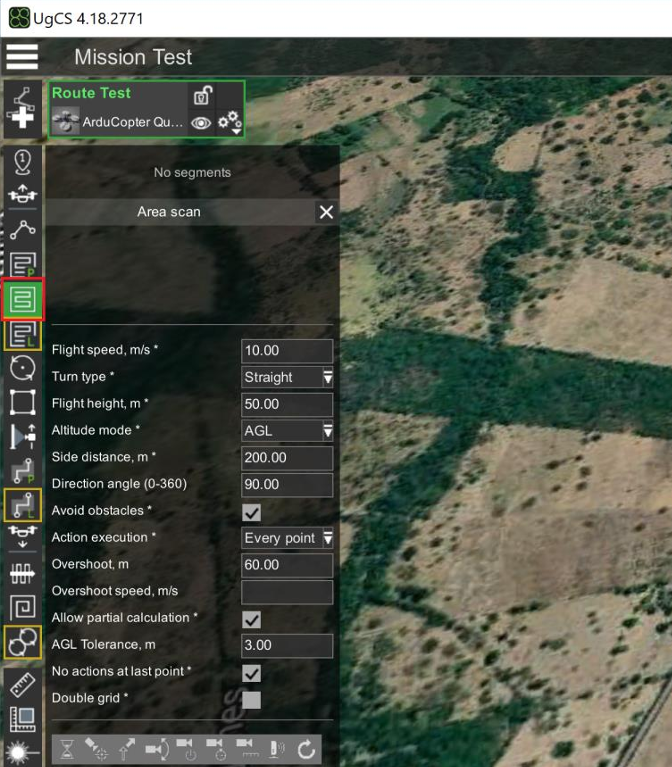
Task: Close the Area scan panel
Action: (x=326, y=212)
